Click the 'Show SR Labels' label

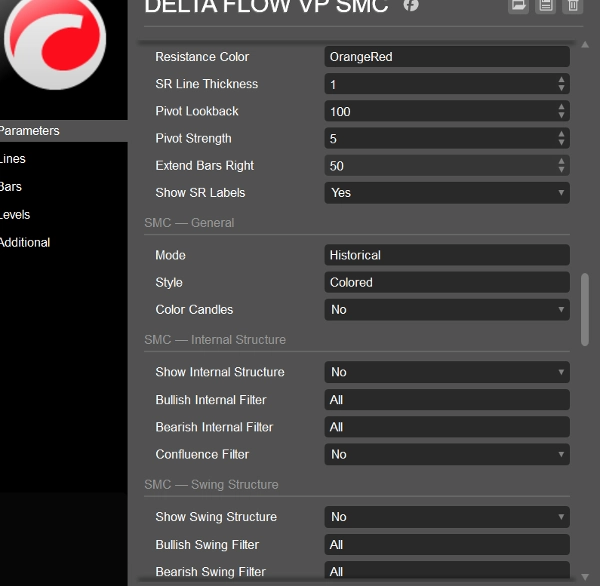pos(200,193)
